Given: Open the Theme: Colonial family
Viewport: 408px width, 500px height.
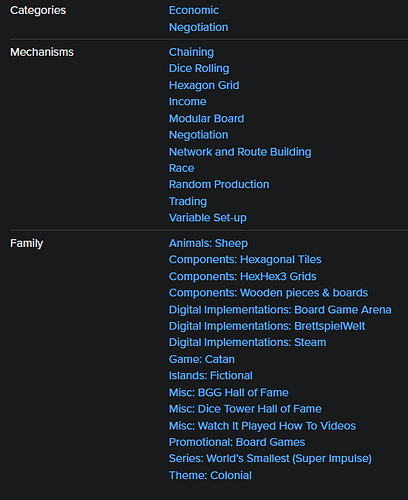Looking at the screenshot, I should click(210, 475).
